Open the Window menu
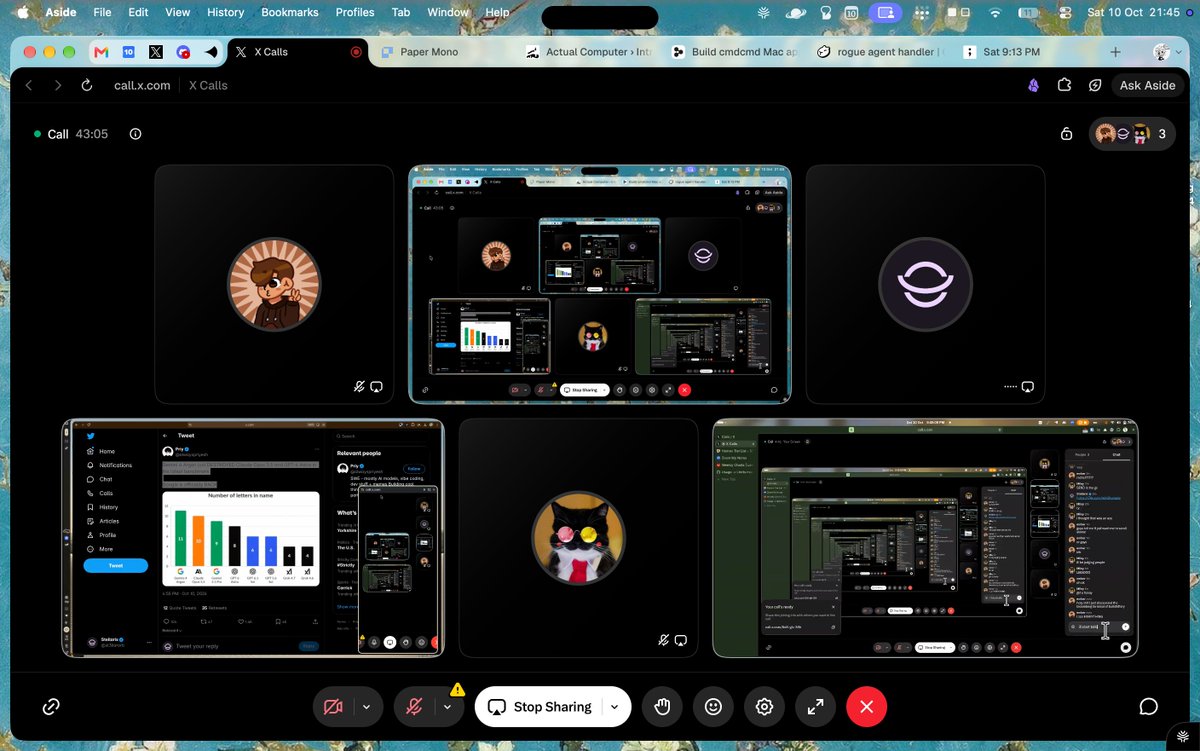 point(448,13)
